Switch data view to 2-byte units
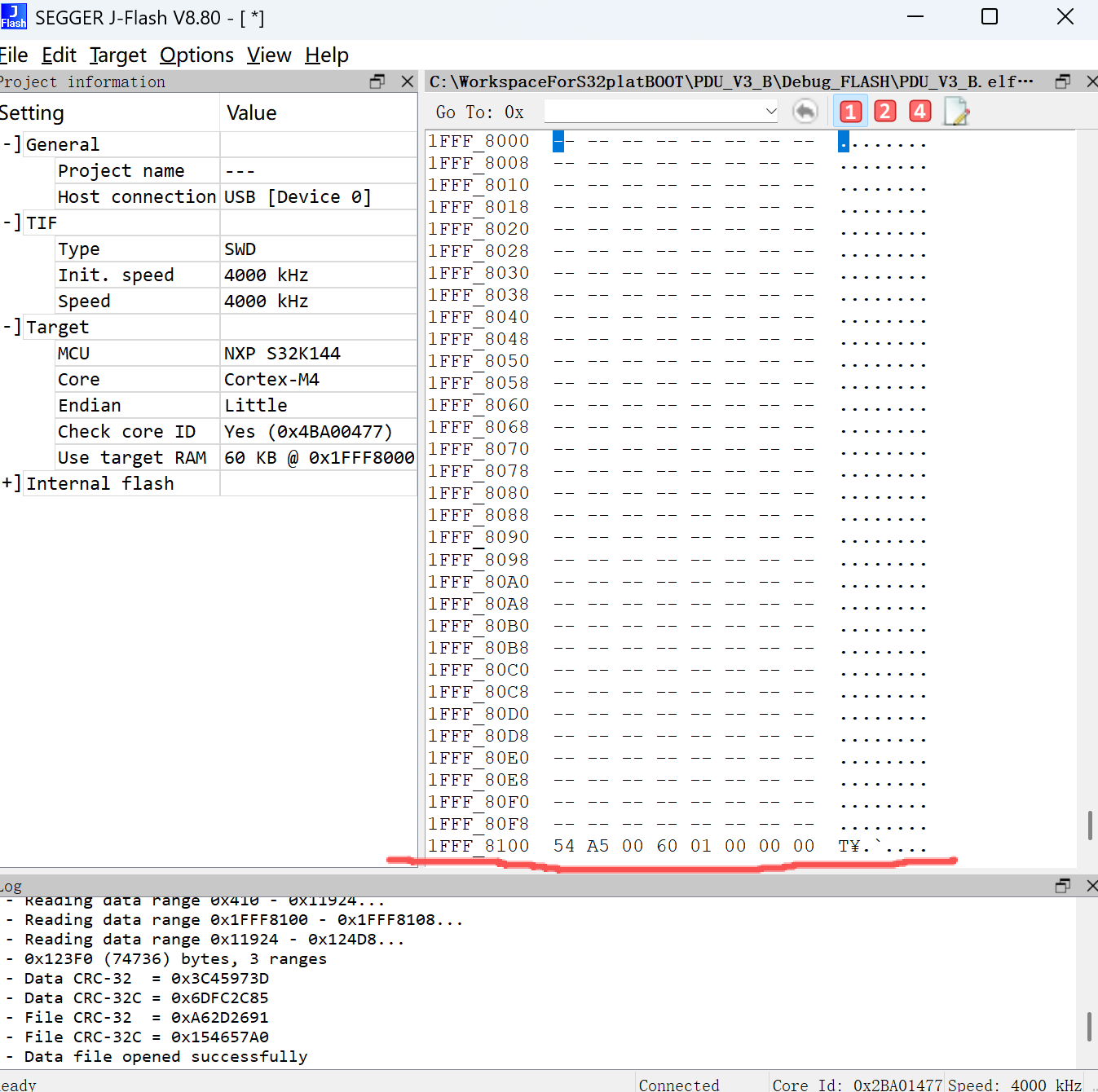 coord(885,111)
